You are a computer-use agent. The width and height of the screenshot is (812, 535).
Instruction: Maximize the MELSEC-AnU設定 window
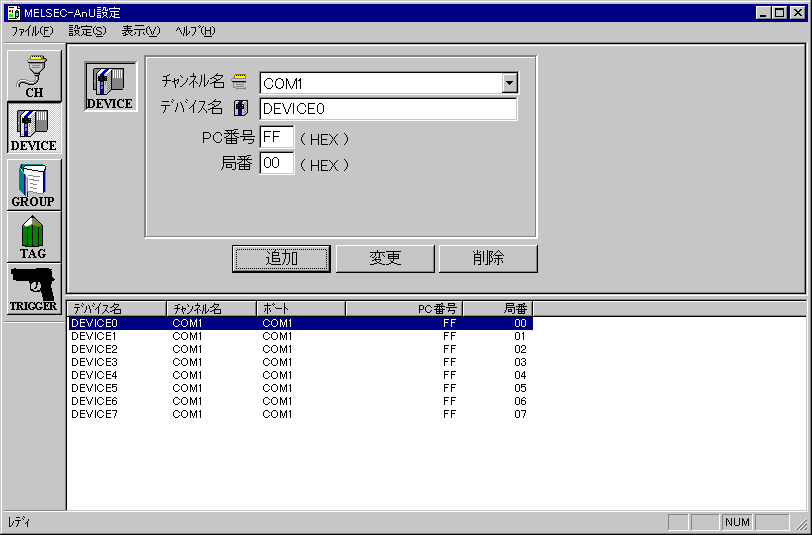coord(778,13)
